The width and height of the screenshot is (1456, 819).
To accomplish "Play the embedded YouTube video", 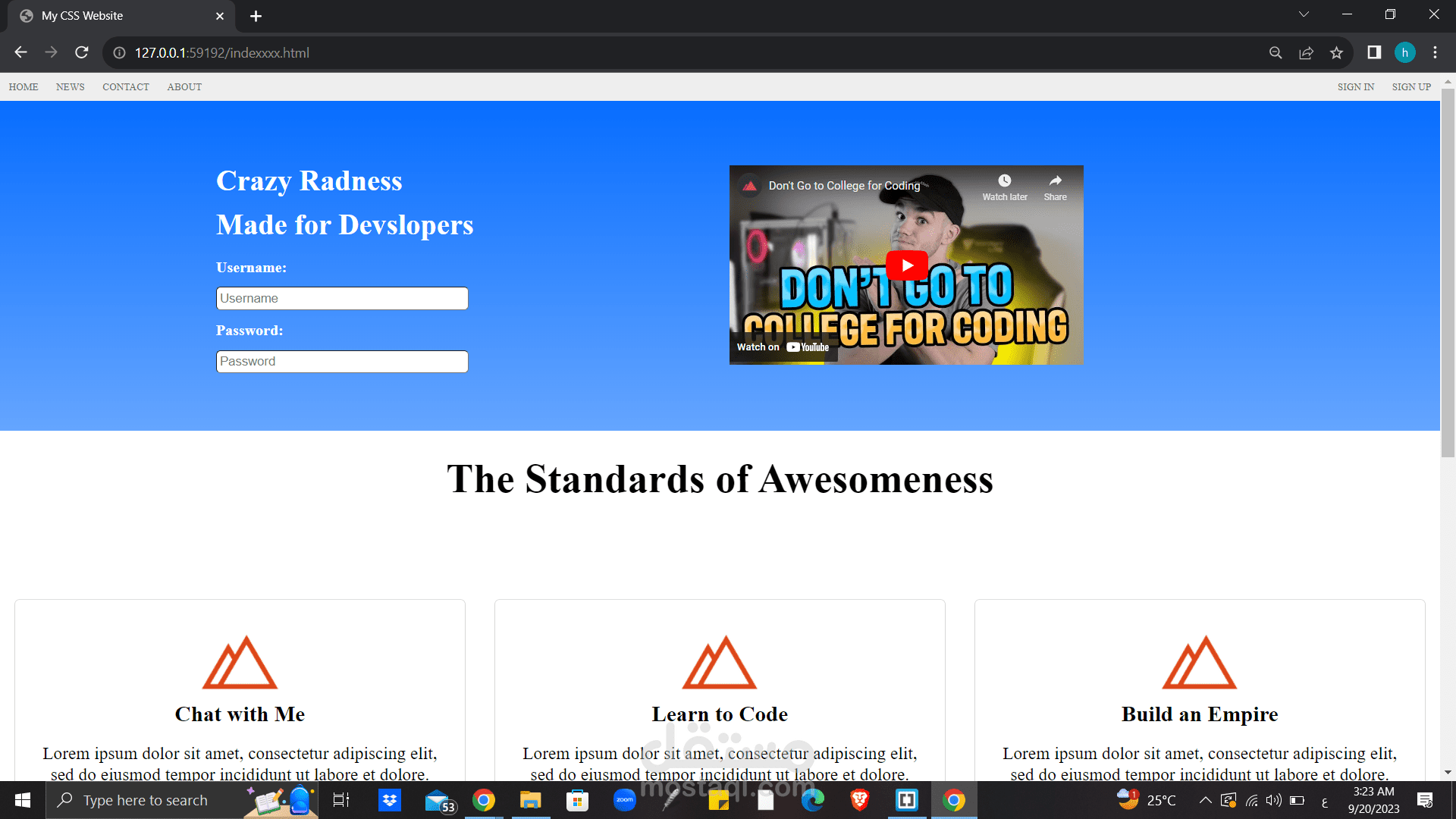I will coord(906,265).
